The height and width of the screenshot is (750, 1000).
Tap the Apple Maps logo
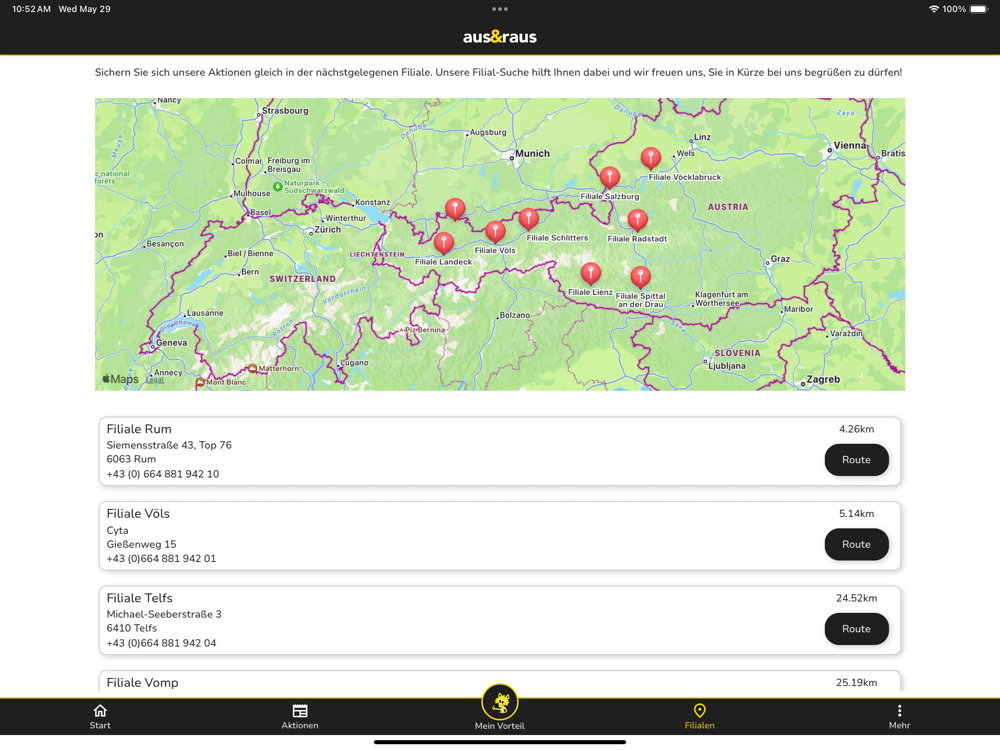pos(121,379)
